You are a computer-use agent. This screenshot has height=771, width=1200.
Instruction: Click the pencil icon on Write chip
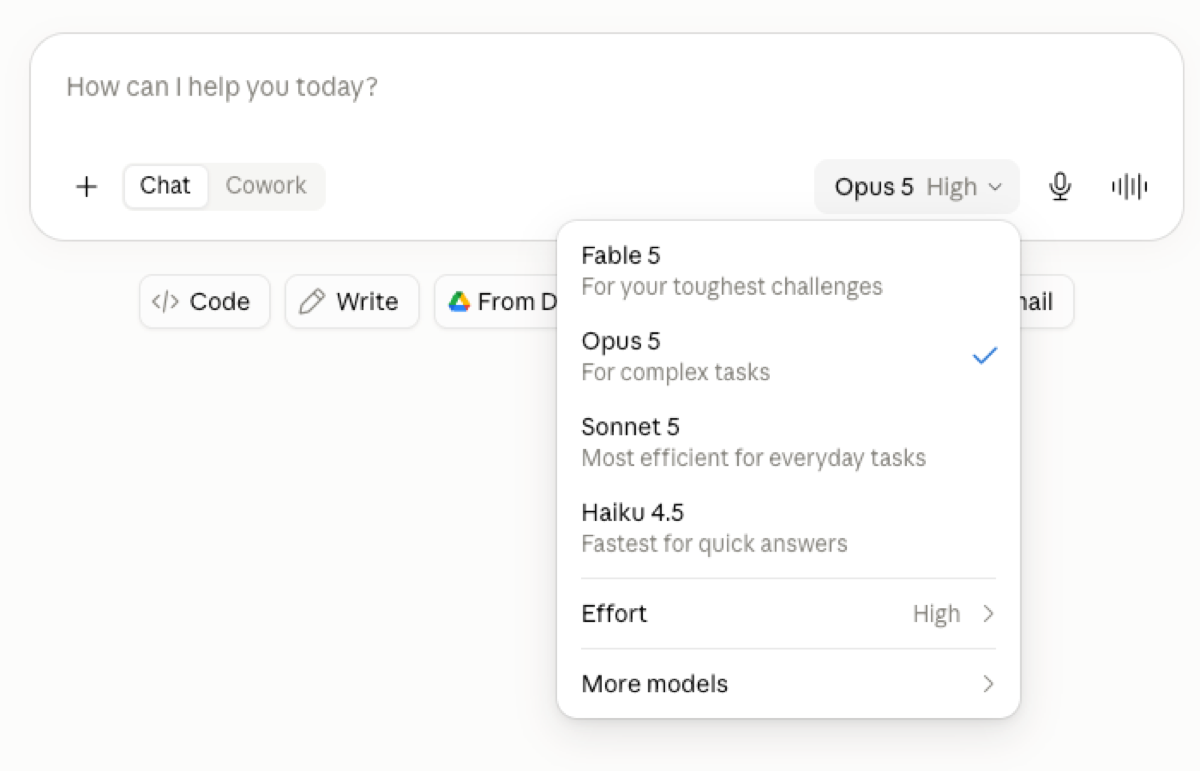click(x=313, y=302)
